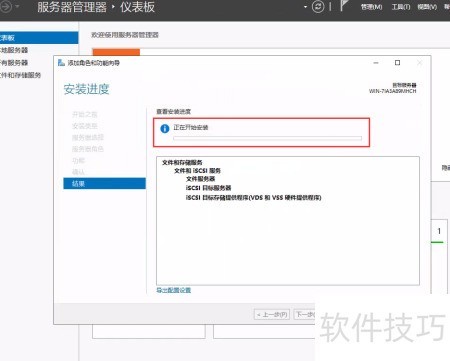Maximize the add roles wizard window
This screenshot has width=450, height=361.
tap(397, 63)
